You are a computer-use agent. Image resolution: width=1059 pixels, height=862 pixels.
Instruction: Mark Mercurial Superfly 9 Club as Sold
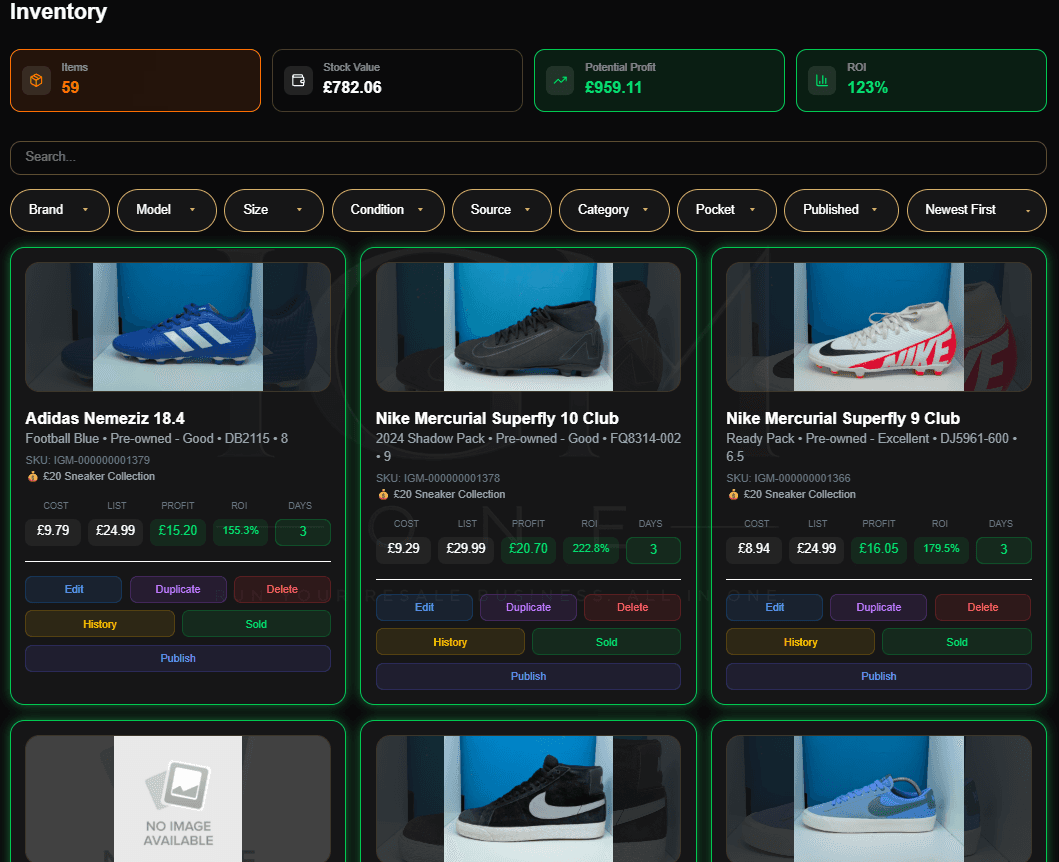click(957, 642)
